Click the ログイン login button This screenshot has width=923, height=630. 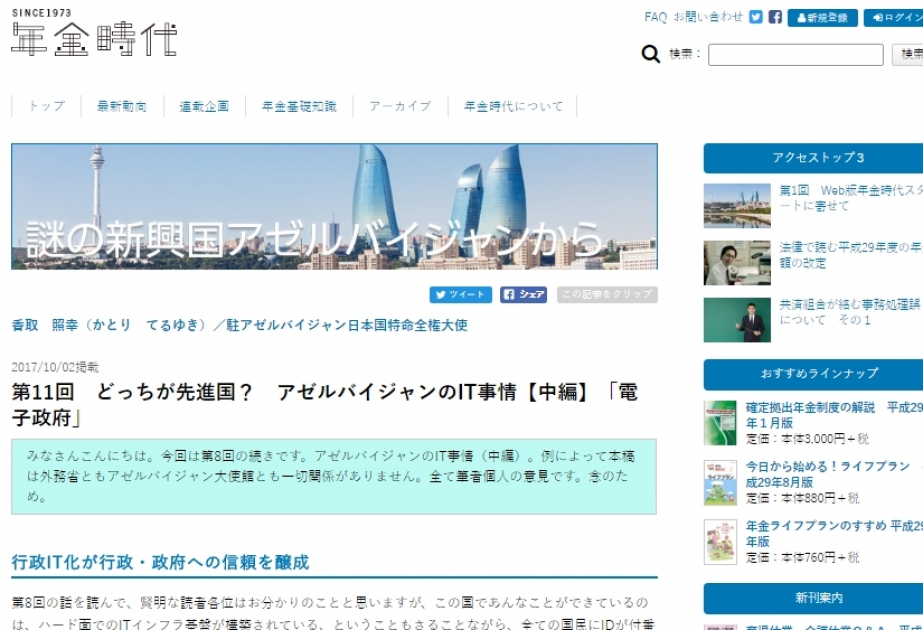(x=895, y=18)
